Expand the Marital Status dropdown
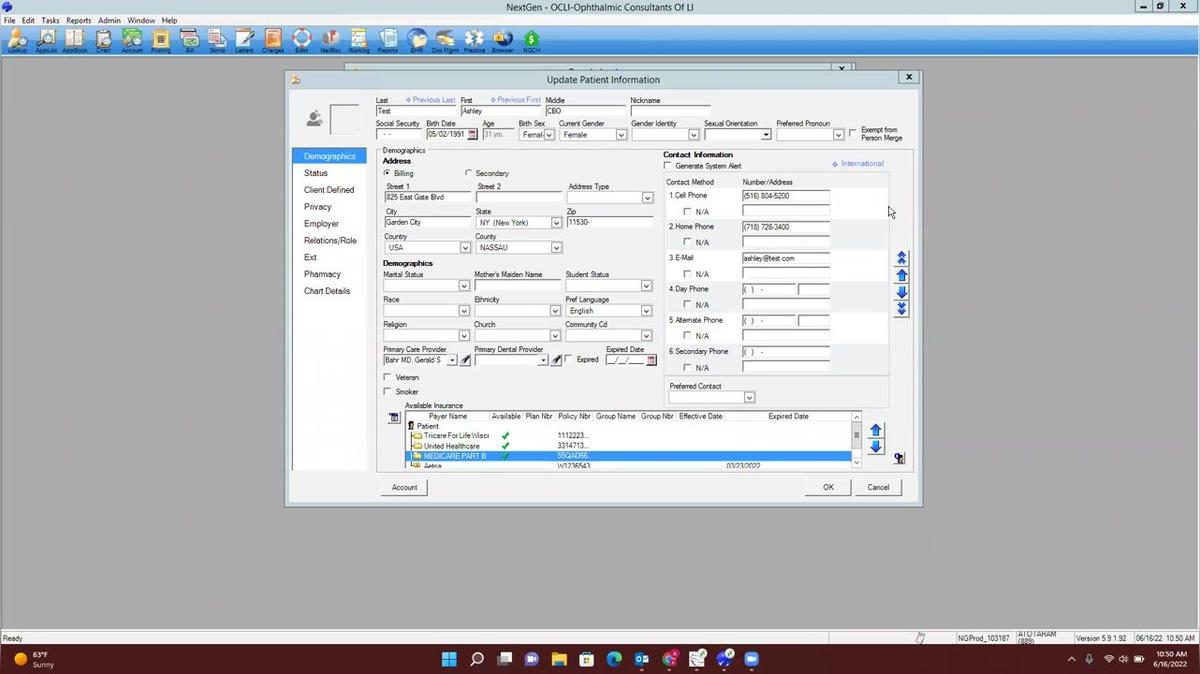Viewport: 1200px width, 674px height. tap(464, 286)
